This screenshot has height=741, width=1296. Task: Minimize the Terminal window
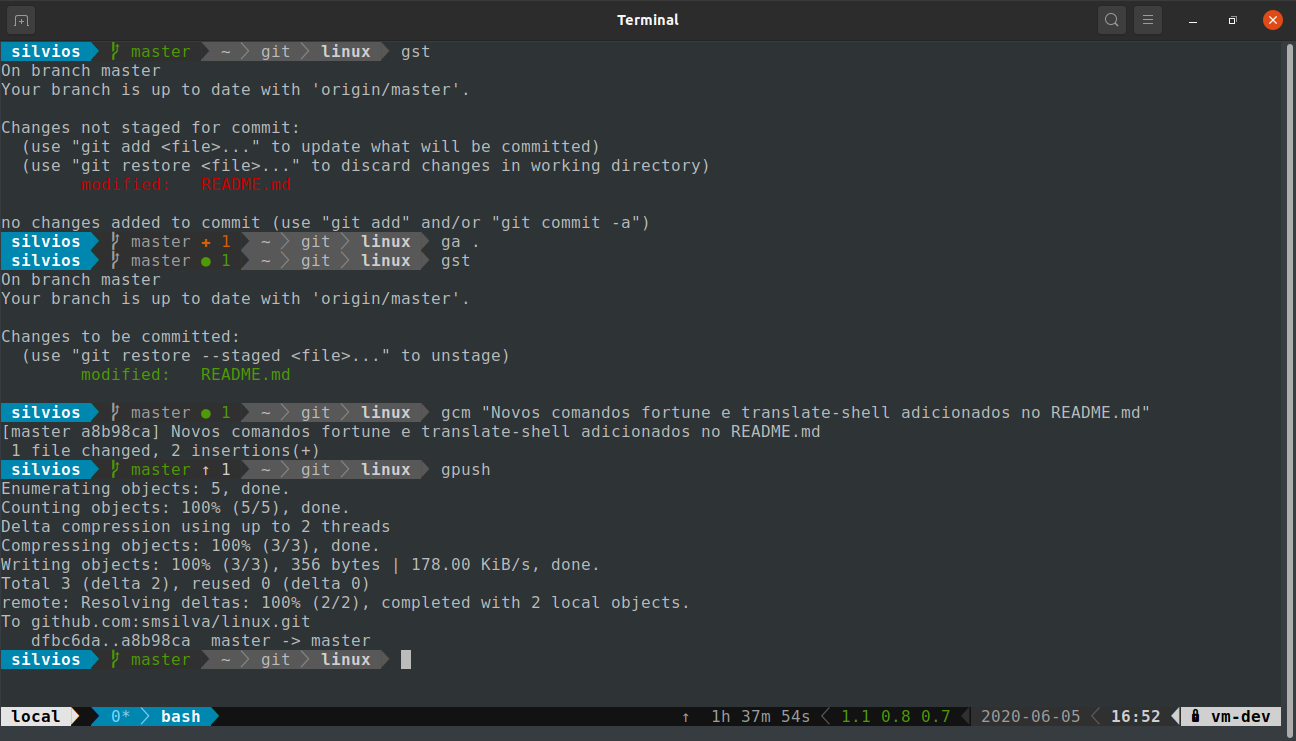(1193, 20)
